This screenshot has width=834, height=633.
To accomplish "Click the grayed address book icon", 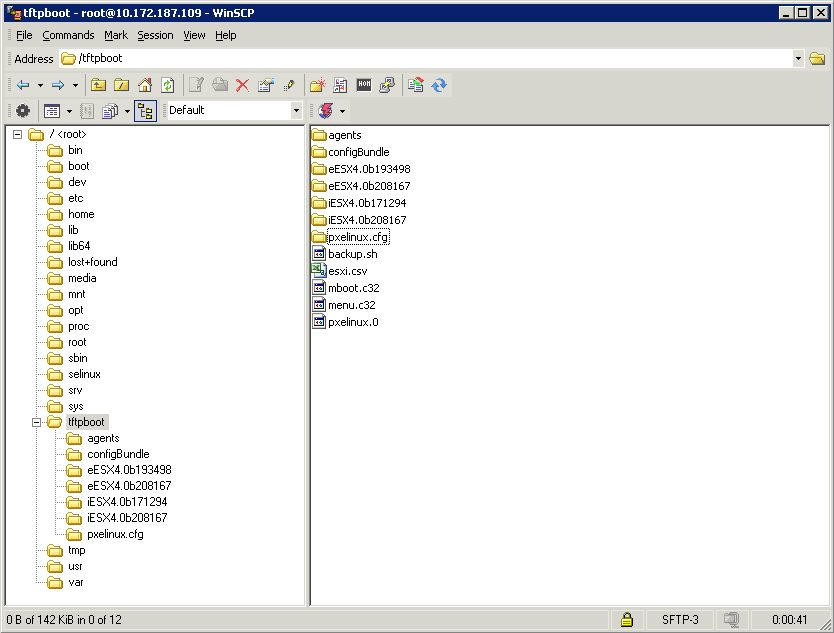I will [x=87, y=111].
